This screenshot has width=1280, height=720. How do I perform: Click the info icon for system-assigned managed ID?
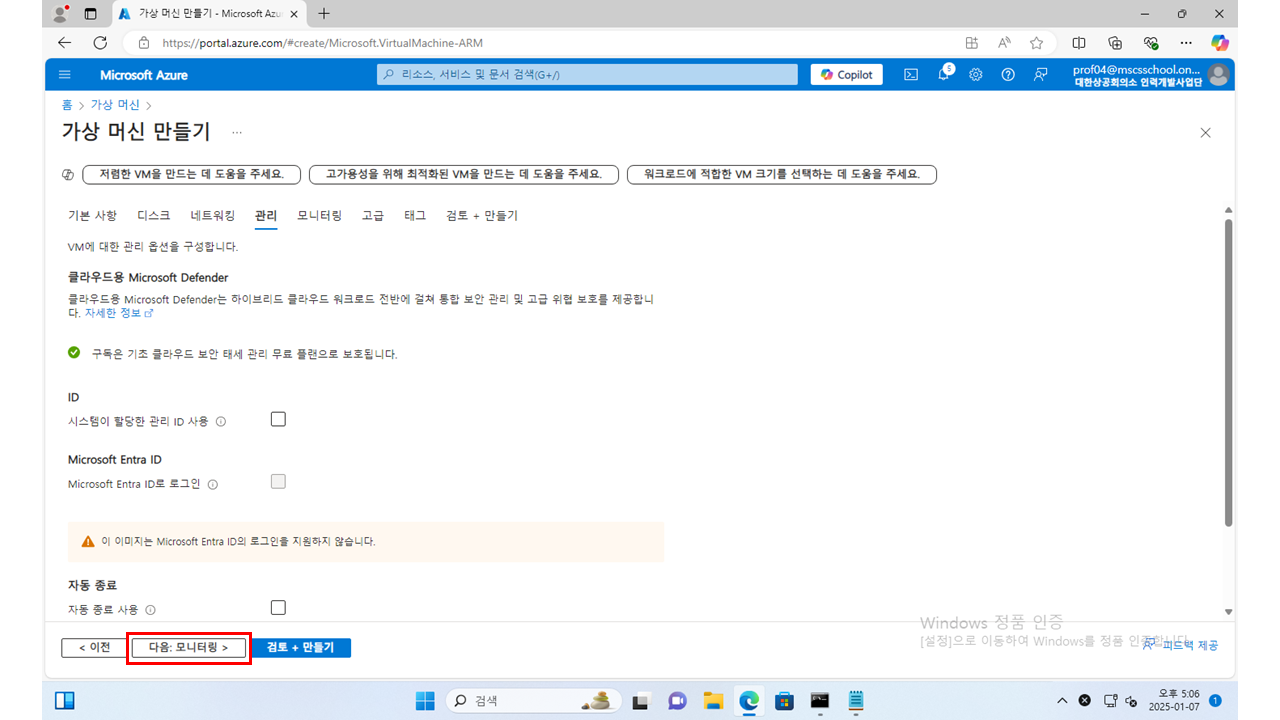click(x=221, y=422)
